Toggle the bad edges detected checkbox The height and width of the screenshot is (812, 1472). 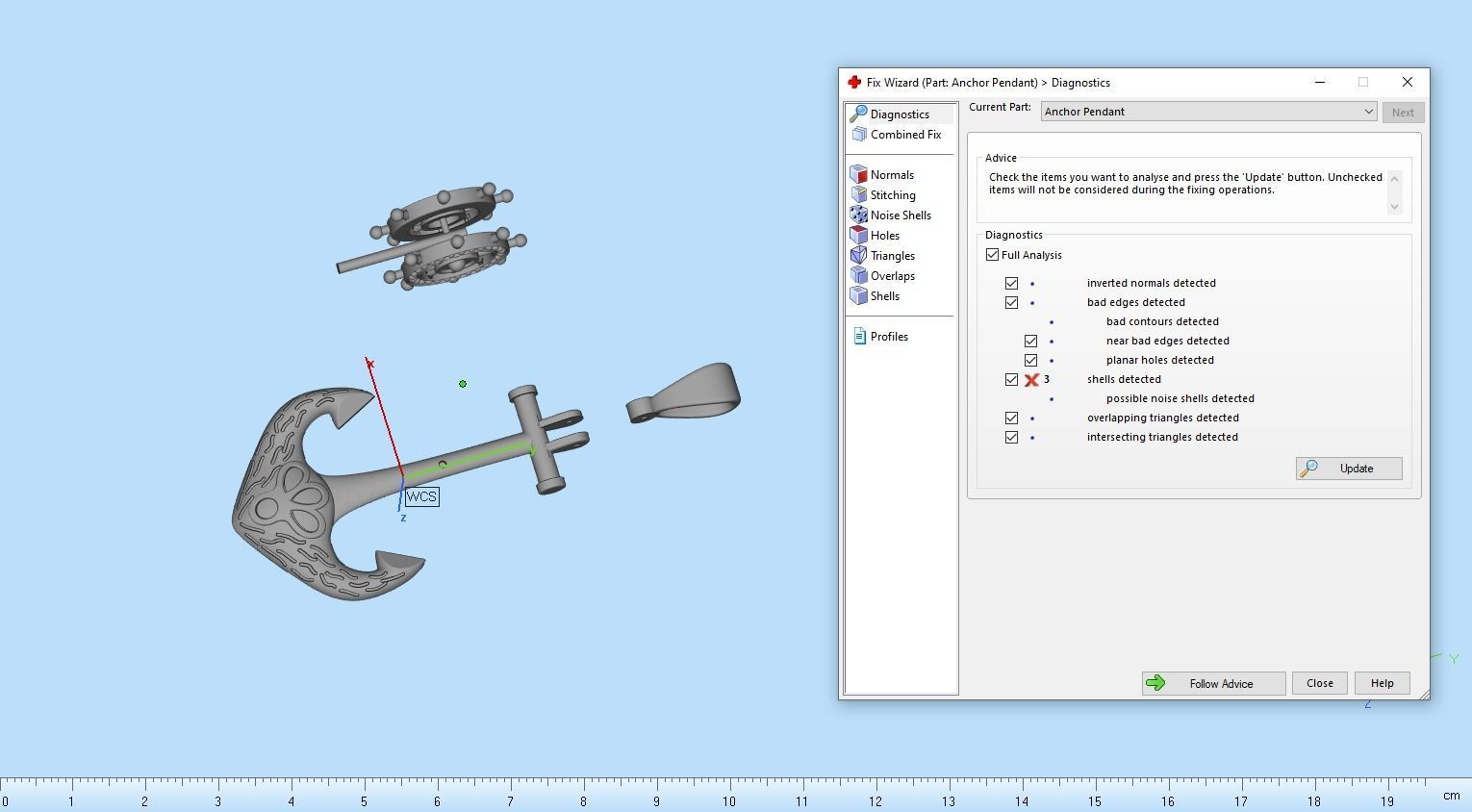1011,303
